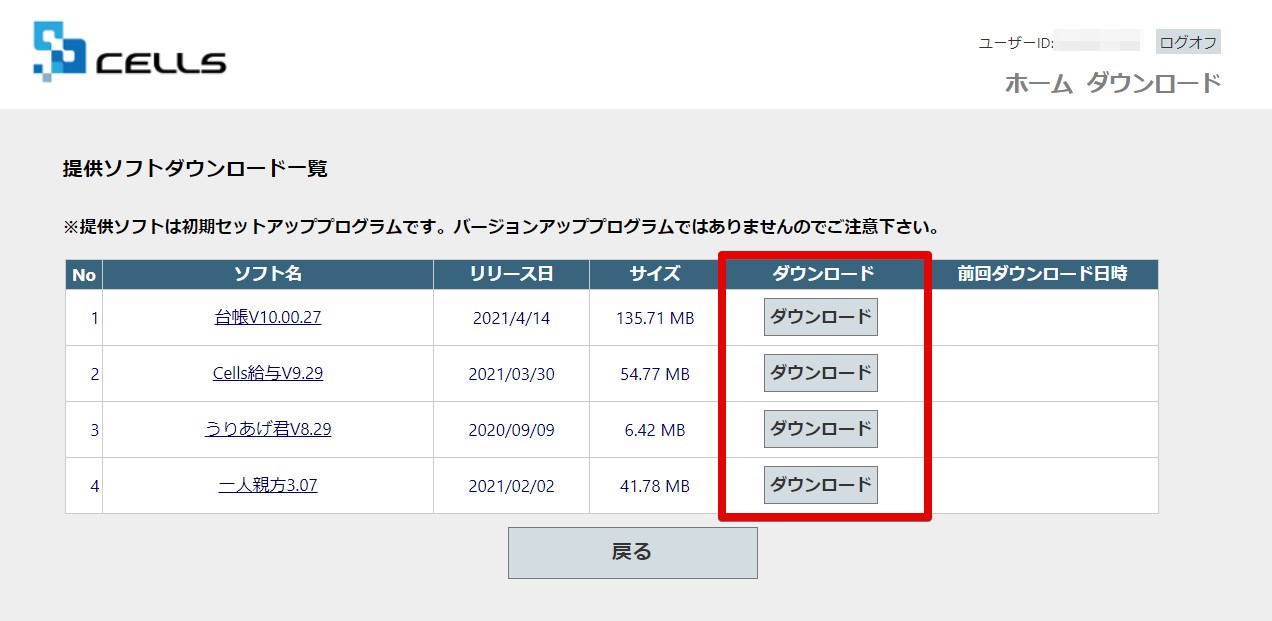Click the リリース日 column header
1272x621 pixels.
511,274
